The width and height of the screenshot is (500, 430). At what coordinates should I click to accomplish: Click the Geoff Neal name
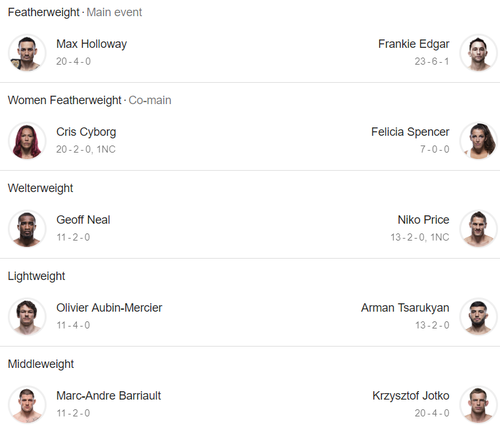83,220
